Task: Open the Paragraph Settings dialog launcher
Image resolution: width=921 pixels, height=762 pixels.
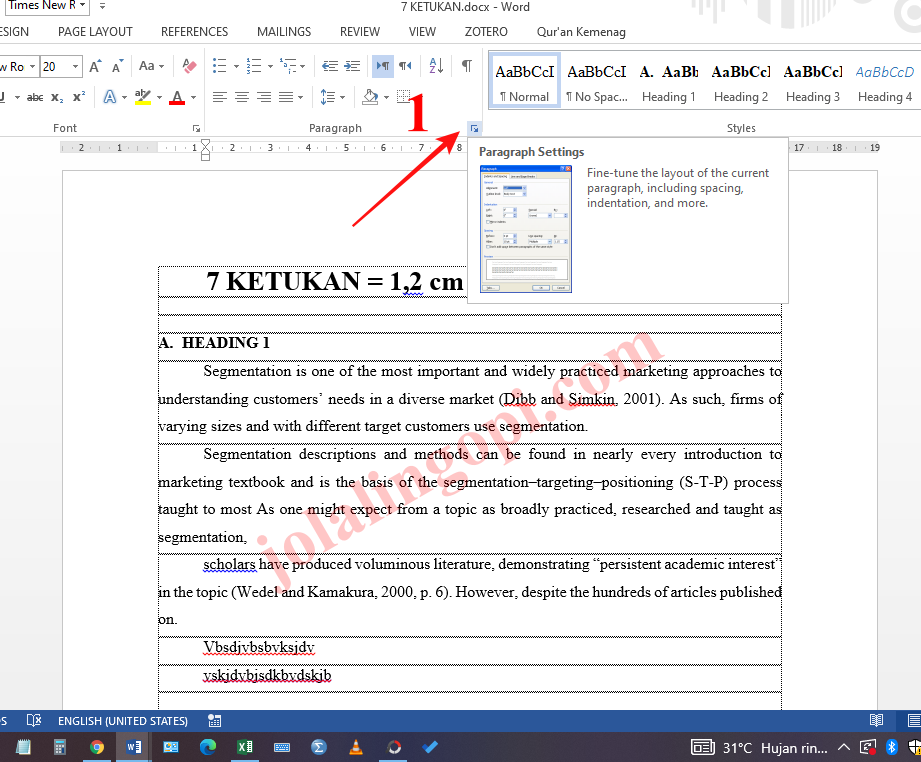Action: 474,128
